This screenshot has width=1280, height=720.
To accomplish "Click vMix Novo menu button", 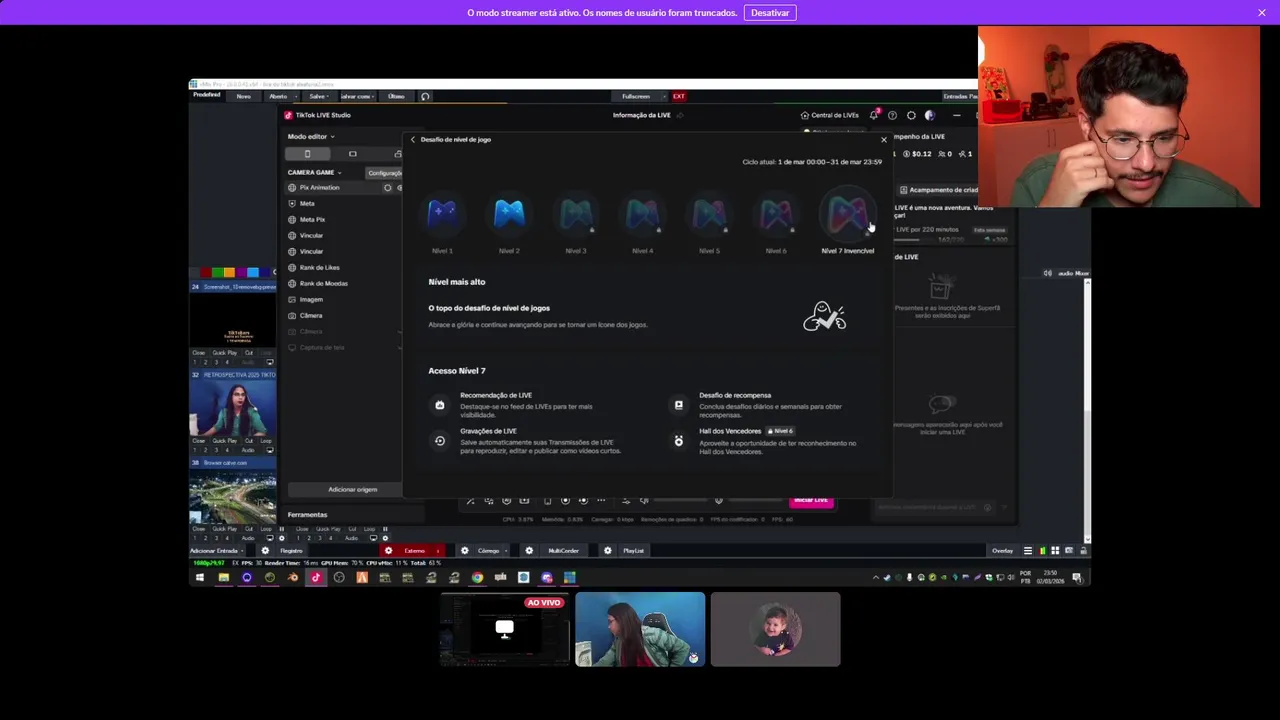I will [x=243, y=96].
